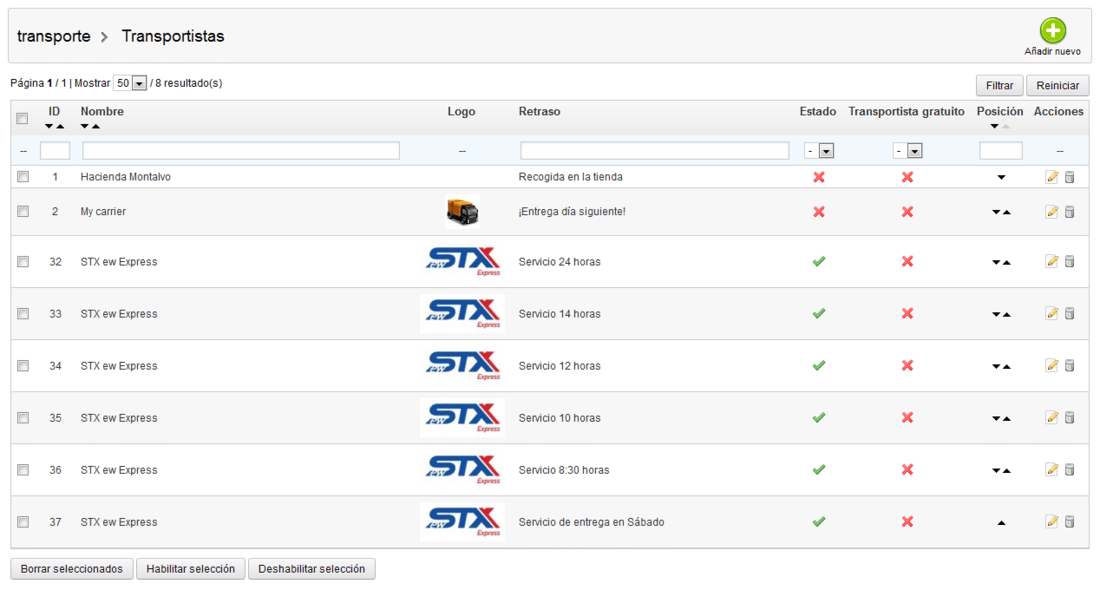Focus the Retraso filter input

click(655, 150)
